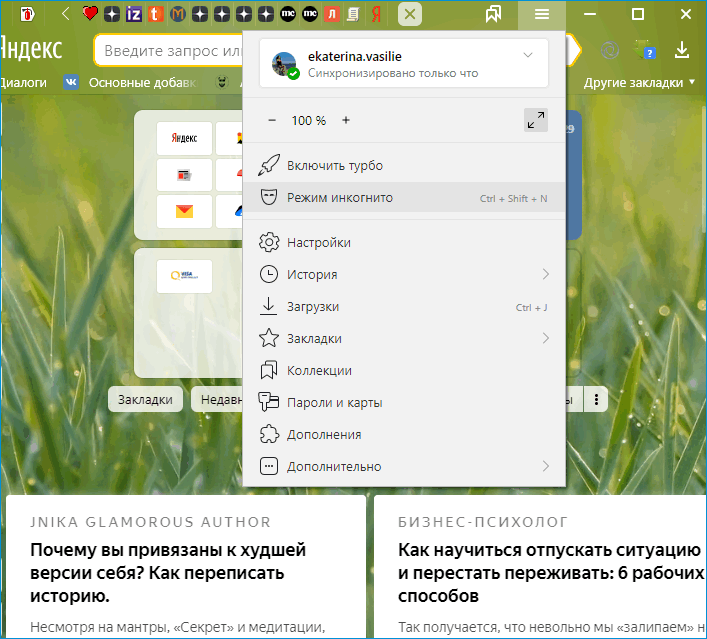Open 'История' menu entry
707x639 pixels.
point(404,274)
